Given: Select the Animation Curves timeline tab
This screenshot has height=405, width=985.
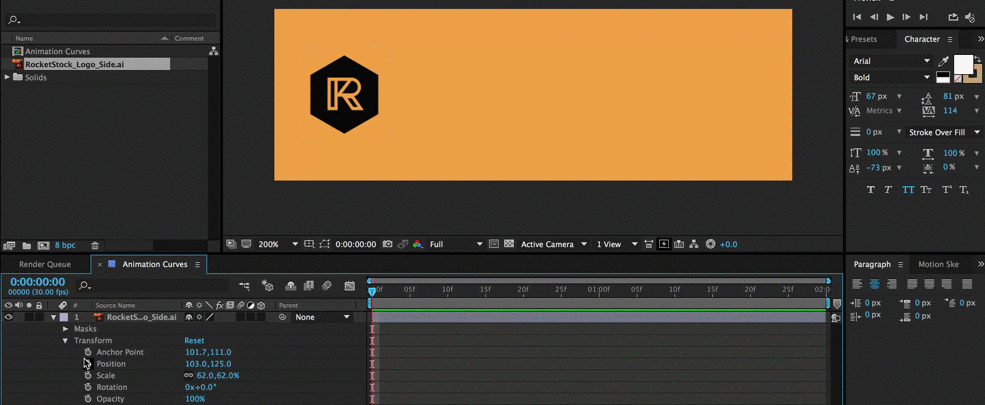Looking at the screenshot, I should click(x=155, y=264).
